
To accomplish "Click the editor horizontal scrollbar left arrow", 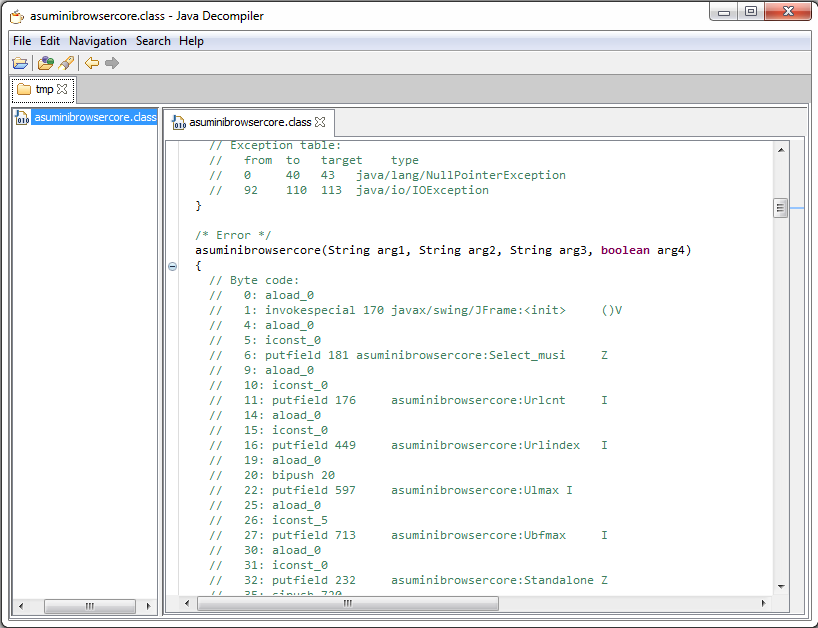I will [187, 603].
